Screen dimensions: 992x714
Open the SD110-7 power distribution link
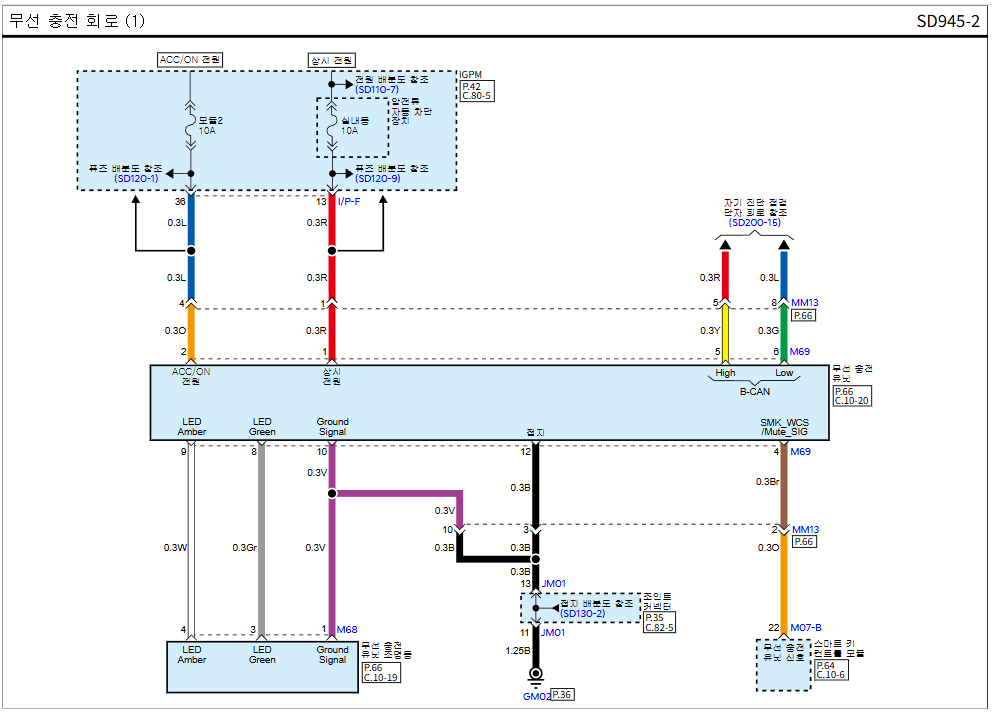(376, 90)
